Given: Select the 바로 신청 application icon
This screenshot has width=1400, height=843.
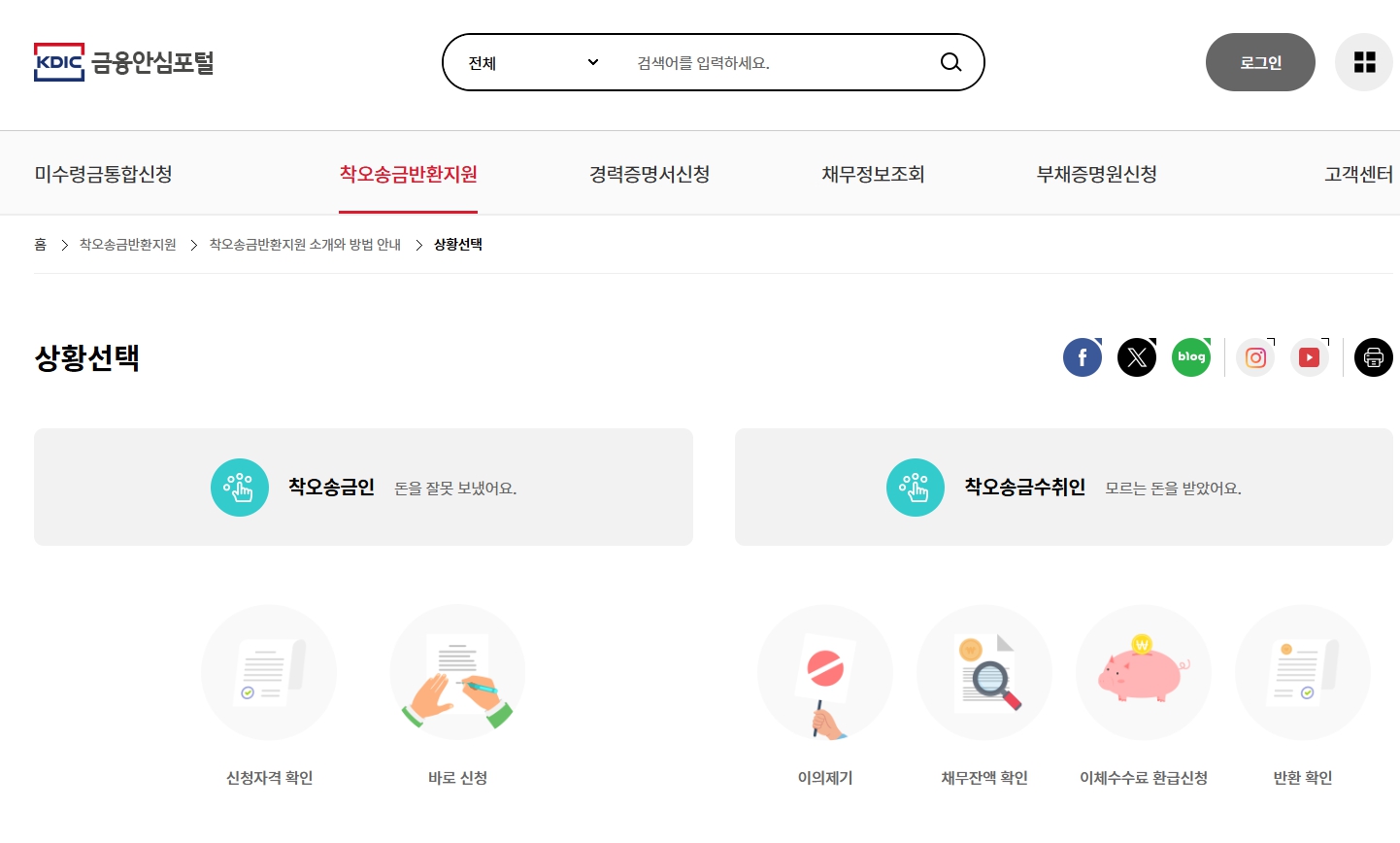Looking at the screenshot, I should [x=457, y=672].
